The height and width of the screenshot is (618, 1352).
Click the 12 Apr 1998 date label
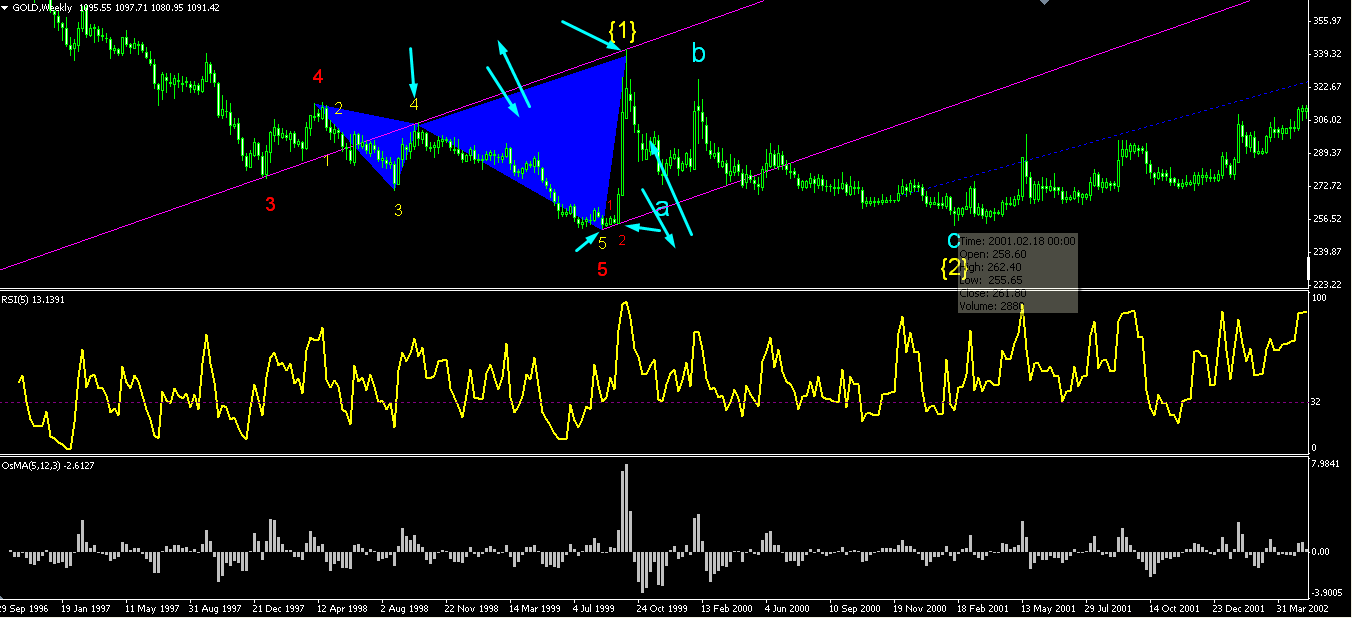tap(343, 608)
